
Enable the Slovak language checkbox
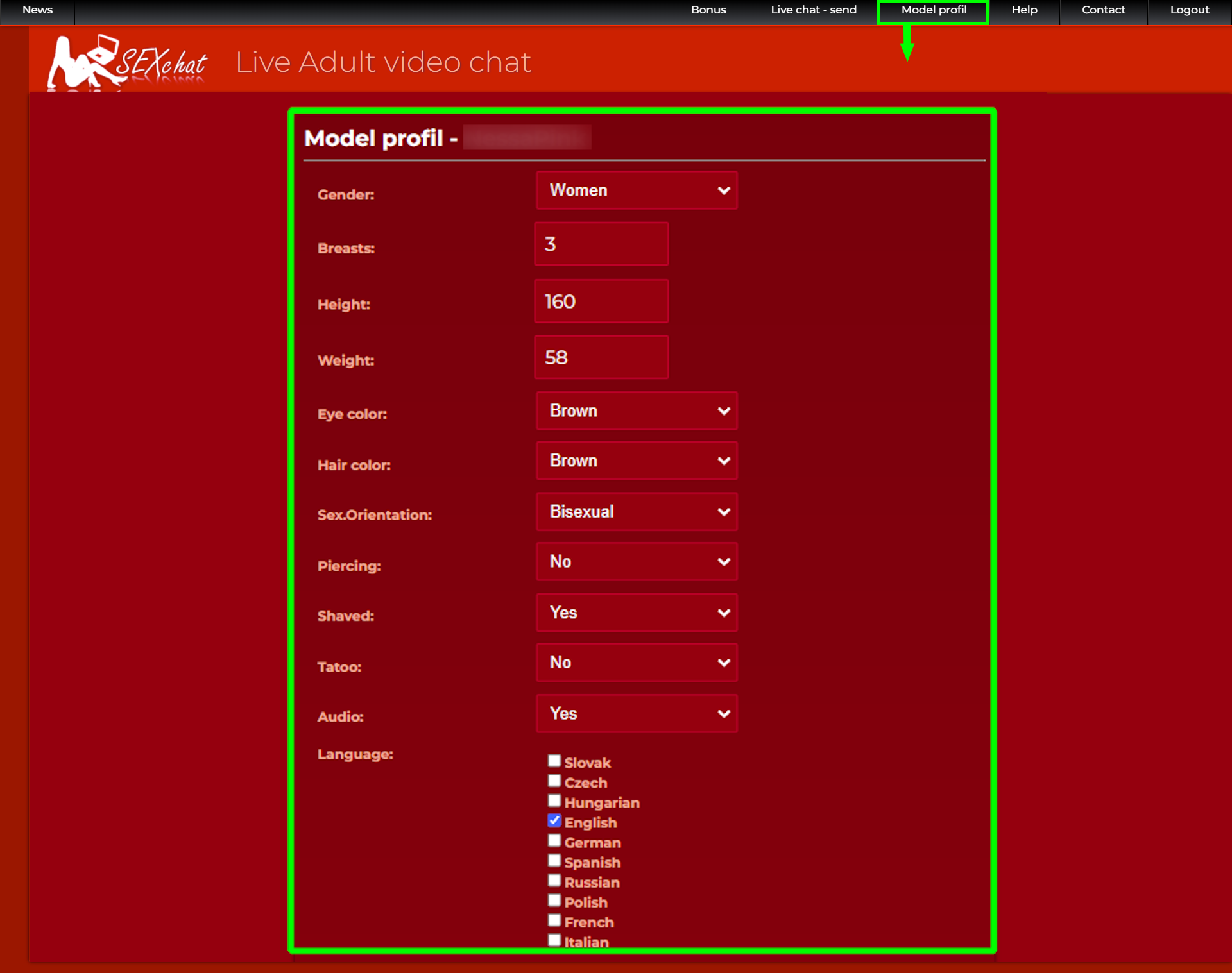coord(554,761)
